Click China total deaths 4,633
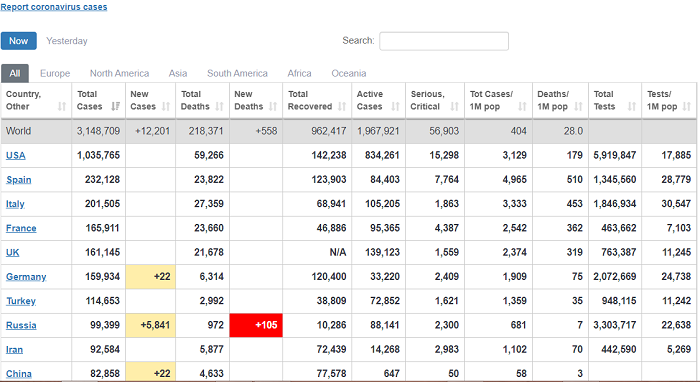 coord(212,374)
